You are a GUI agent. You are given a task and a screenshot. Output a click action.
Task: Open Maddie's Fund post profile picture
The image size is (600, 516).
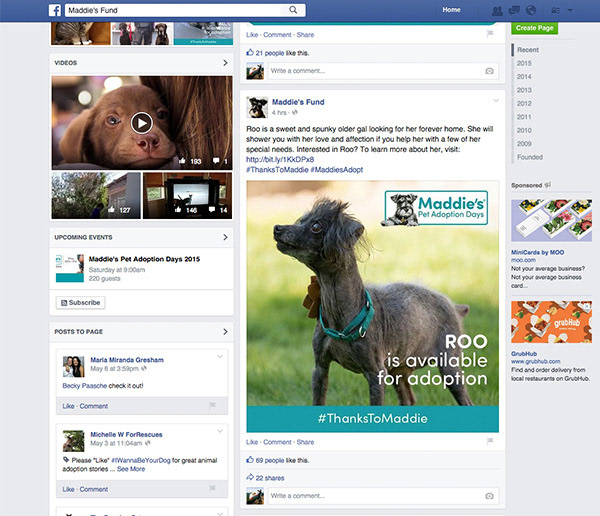click(257, 107)
